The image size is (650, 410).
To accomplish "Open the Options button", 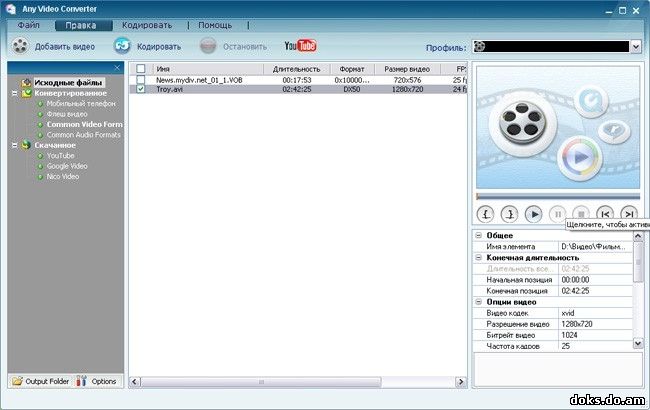I will pos(98,381).
